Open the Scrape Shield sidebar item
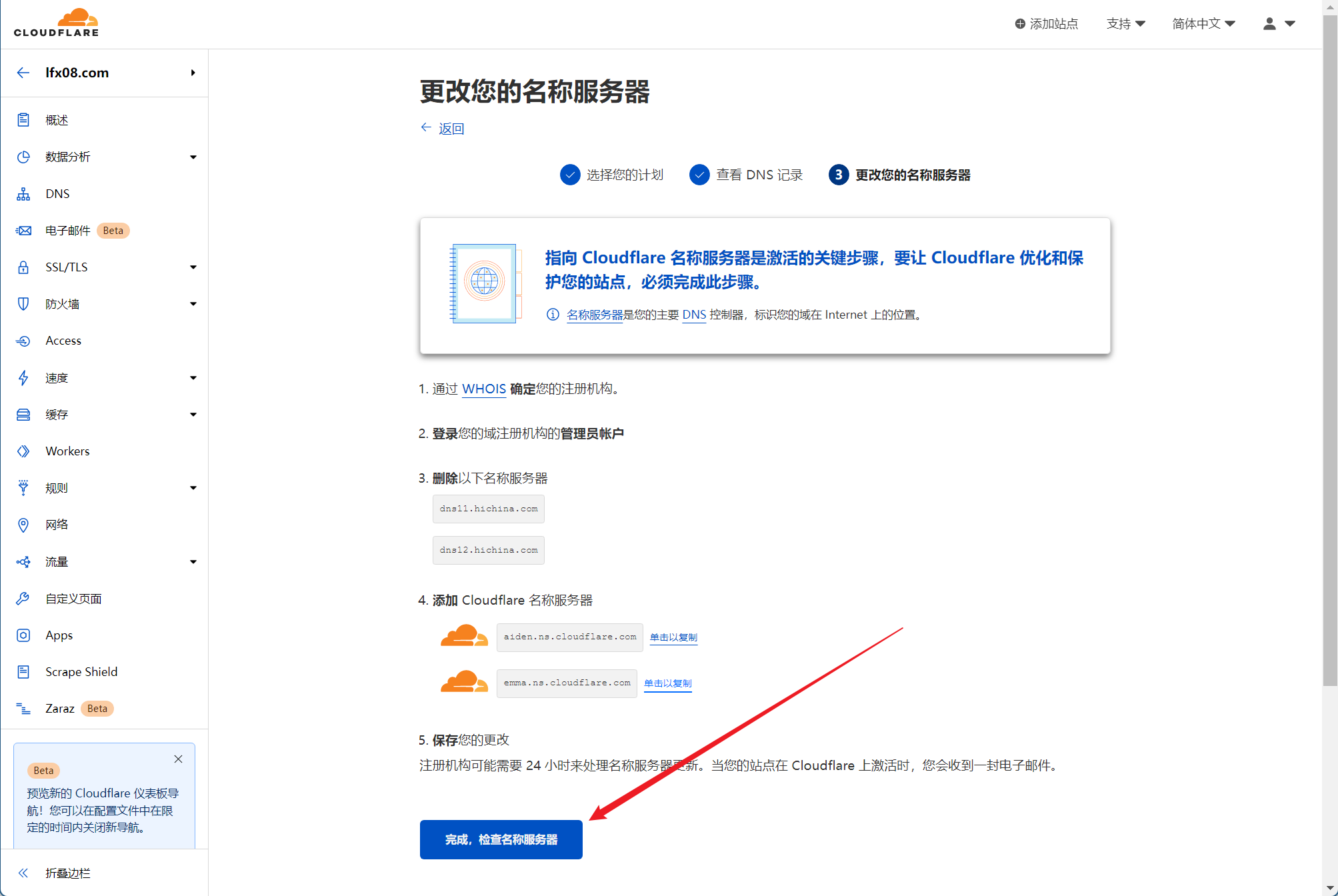The width and height of the screenshot is (1338, 896). (105, 672)
